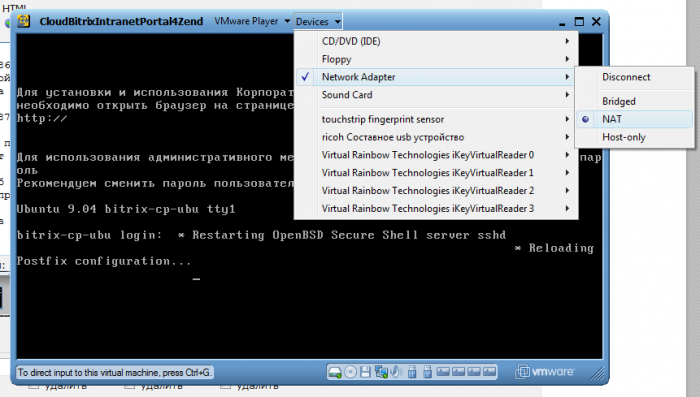Click the floppy drive status icon
Screen dimensions: 700x397
pos(365,372)
